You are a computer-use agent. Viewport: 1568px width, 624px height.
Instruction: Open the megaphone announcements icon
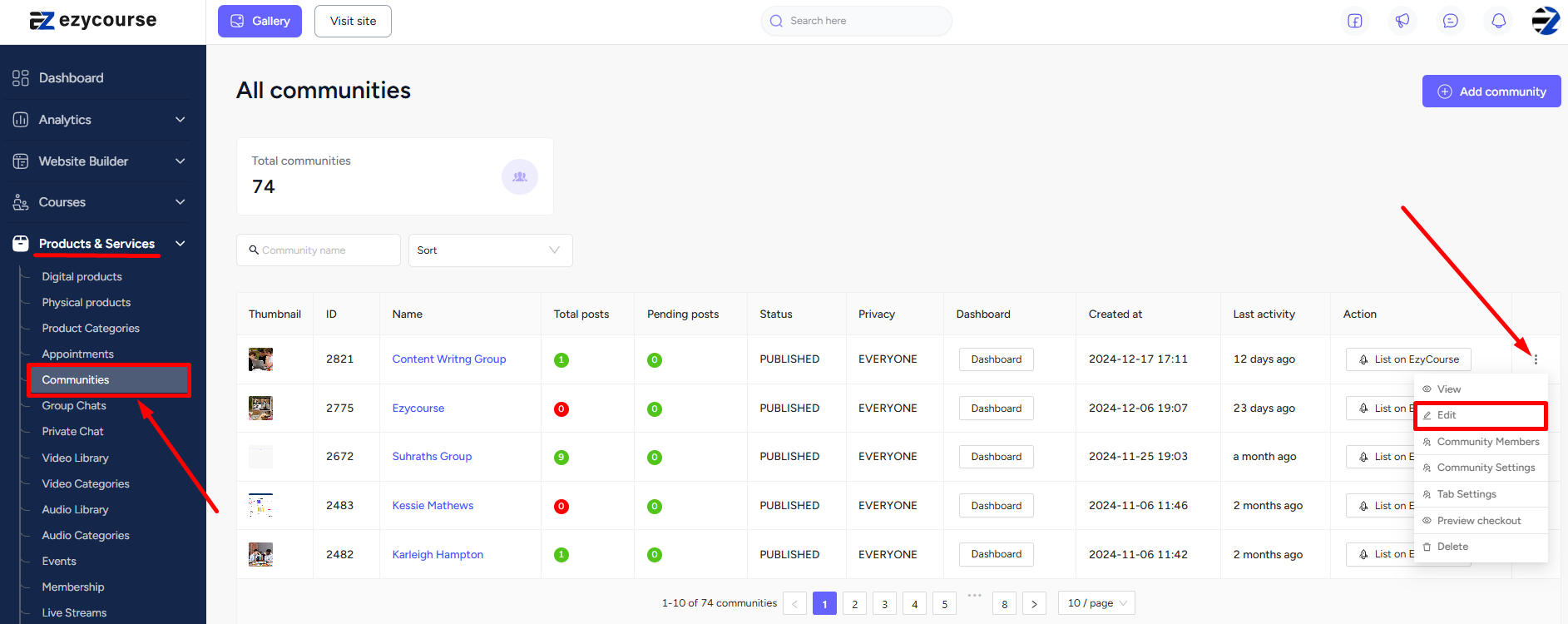coord(1402,21)
